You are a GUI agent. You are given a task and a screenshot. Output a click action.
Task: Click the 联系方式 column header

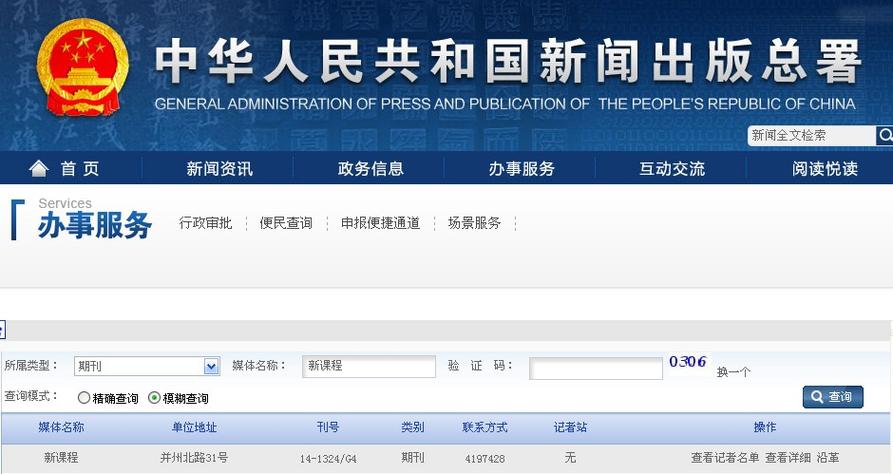pos(485,427)
